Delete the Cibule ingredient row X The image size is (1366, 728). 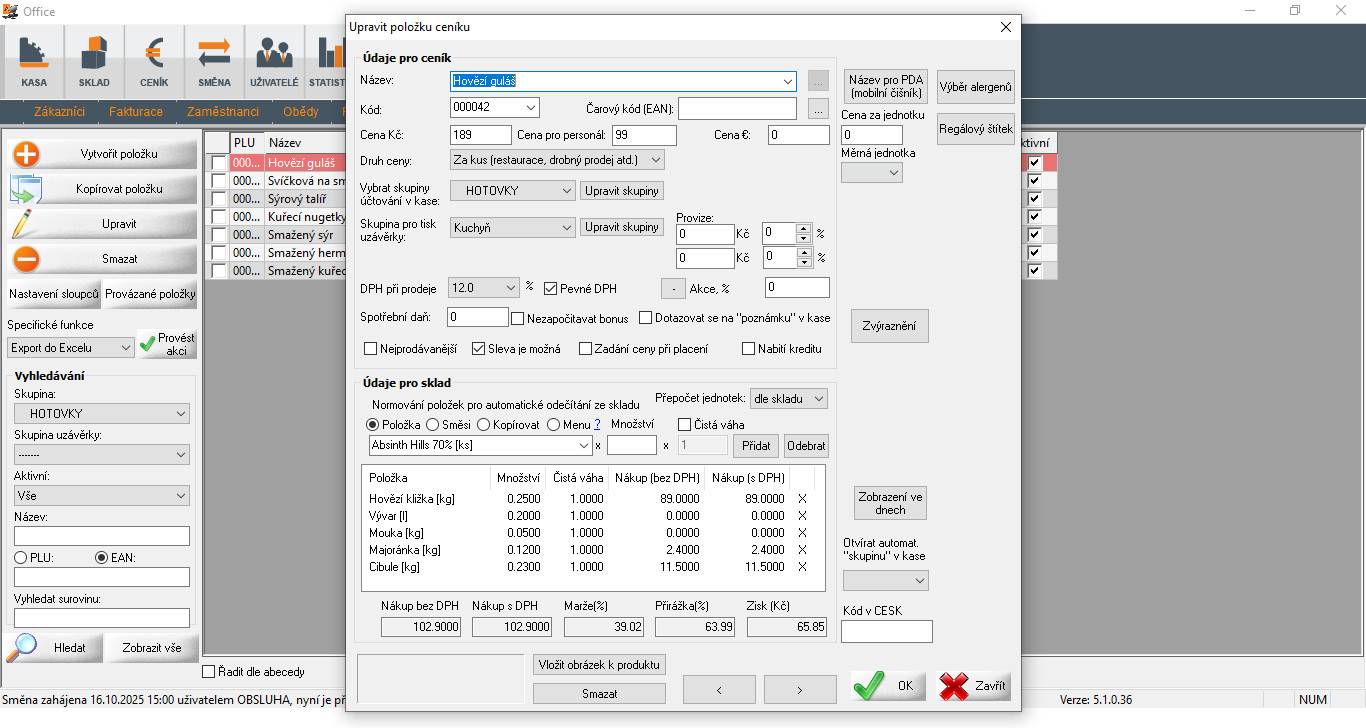click(x=802, y=566)
